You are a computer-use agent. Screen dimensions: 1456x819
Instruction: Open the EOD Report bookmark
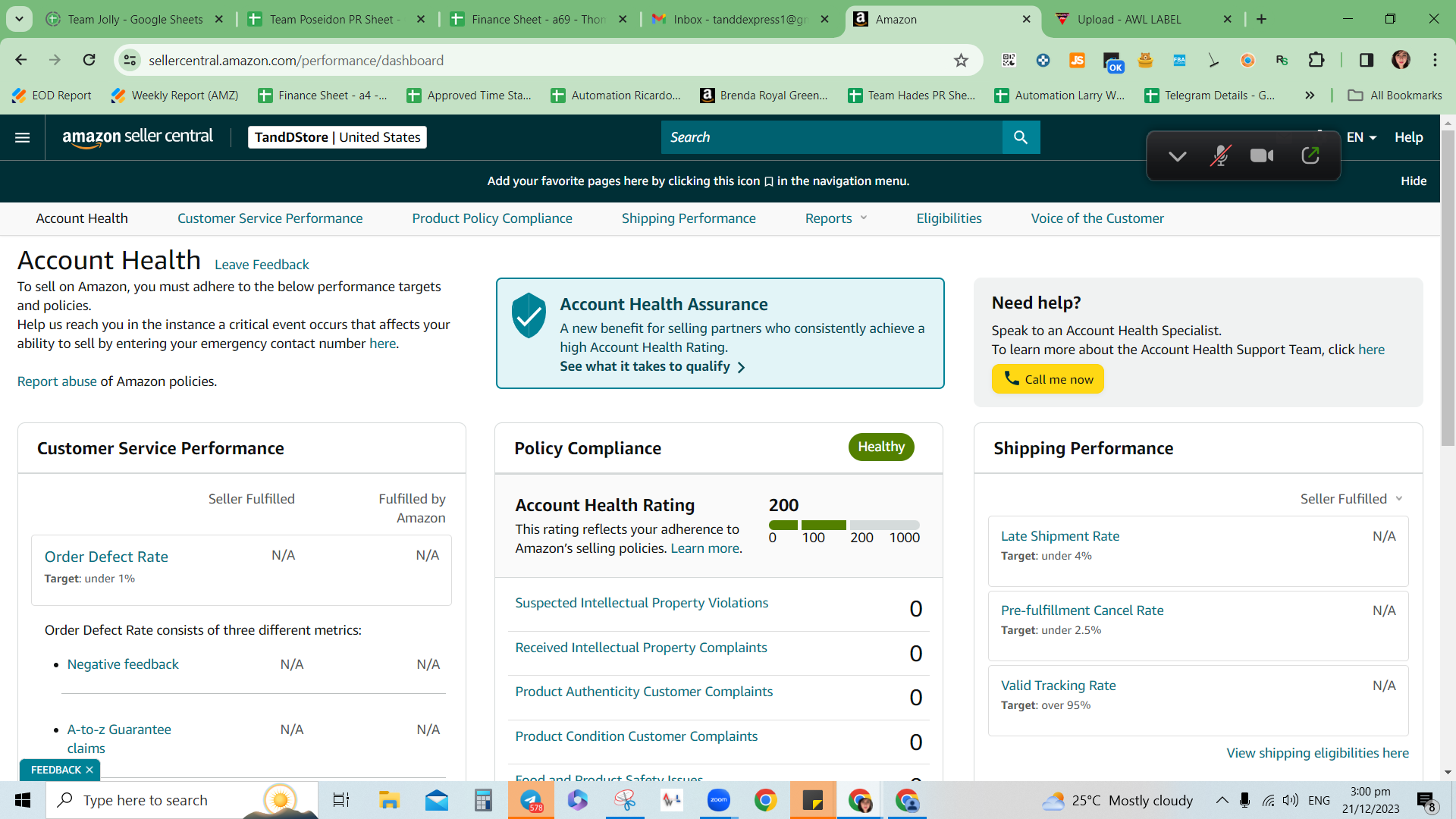[52, 96]
